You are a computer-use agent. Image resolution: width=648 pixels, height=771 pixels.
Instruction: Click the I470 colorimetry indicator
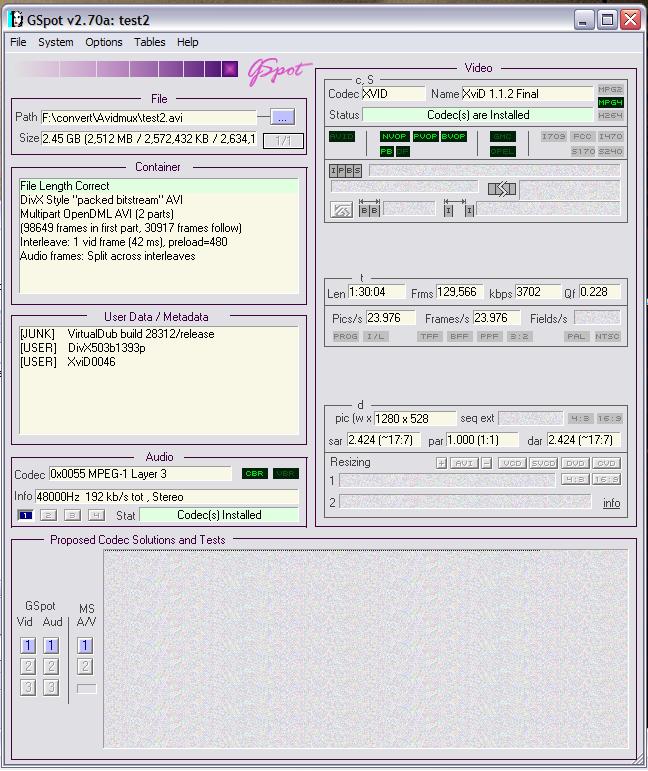[x=610, y=136]
